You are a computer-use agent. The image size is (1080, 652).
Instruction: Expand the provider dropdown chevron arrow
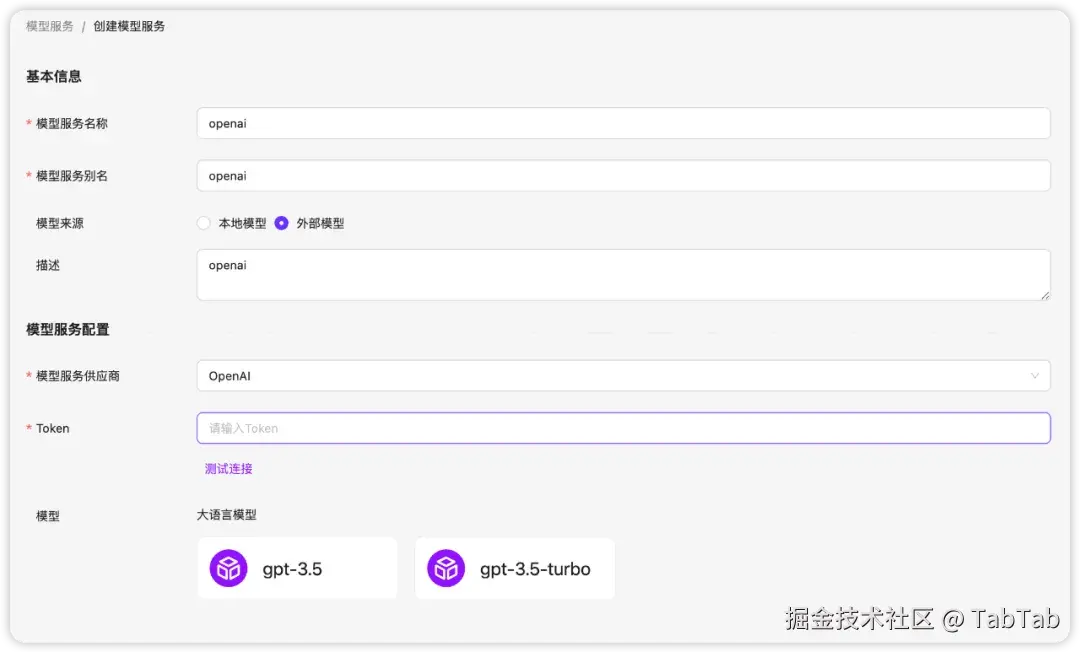pos(1035,376)
